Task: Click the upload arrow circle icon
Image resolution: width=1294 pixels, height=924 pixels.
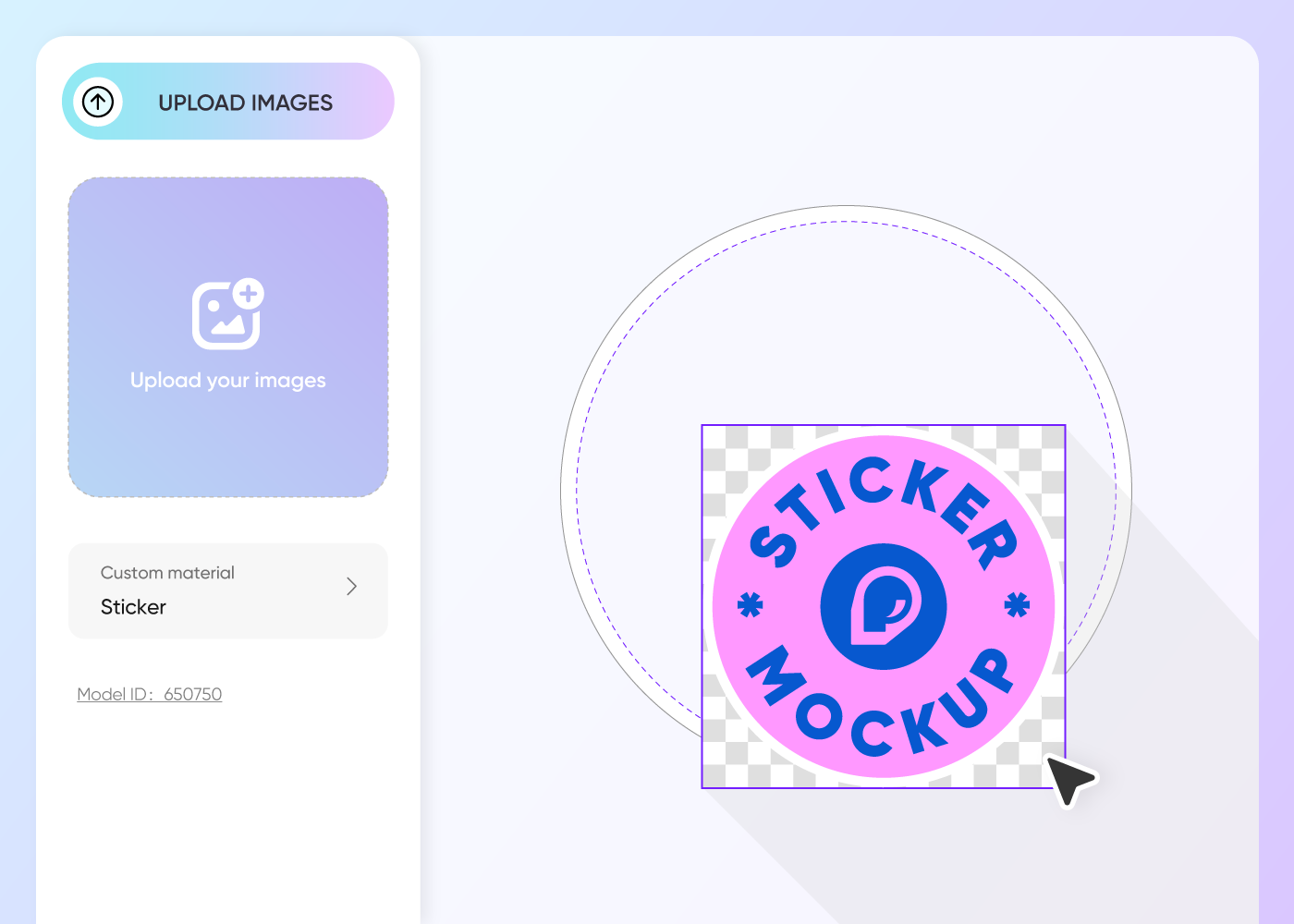Action: pyautogui.click(x=98, y=102)
